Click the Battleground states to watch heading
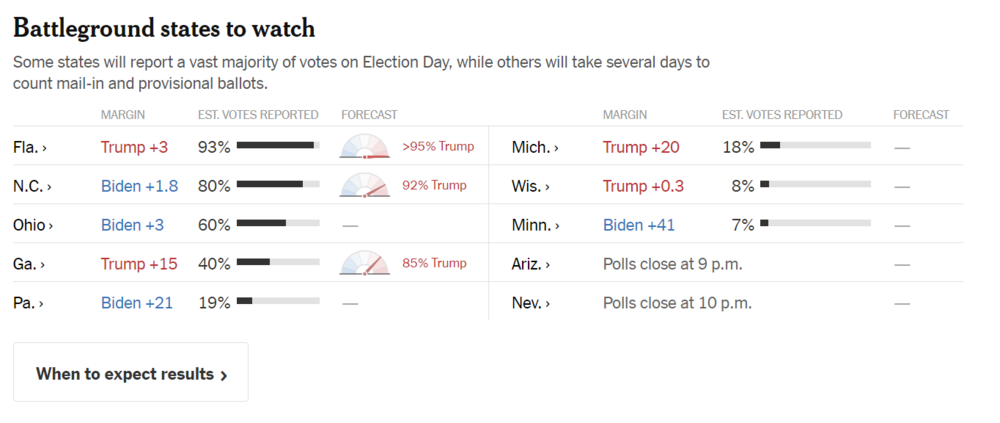The height and width of the screenshot is (423, 1000). (164, 29)
